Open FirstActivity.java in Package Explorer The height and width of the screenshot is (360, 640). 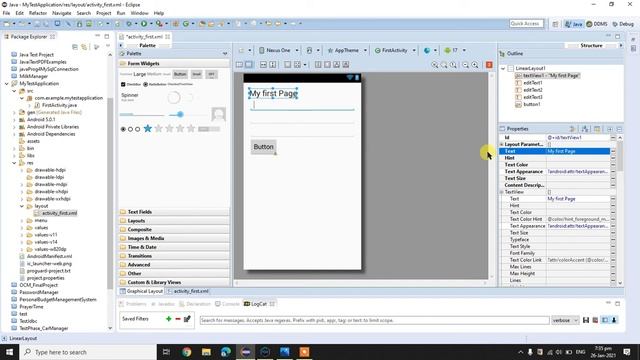coord(59,105)
